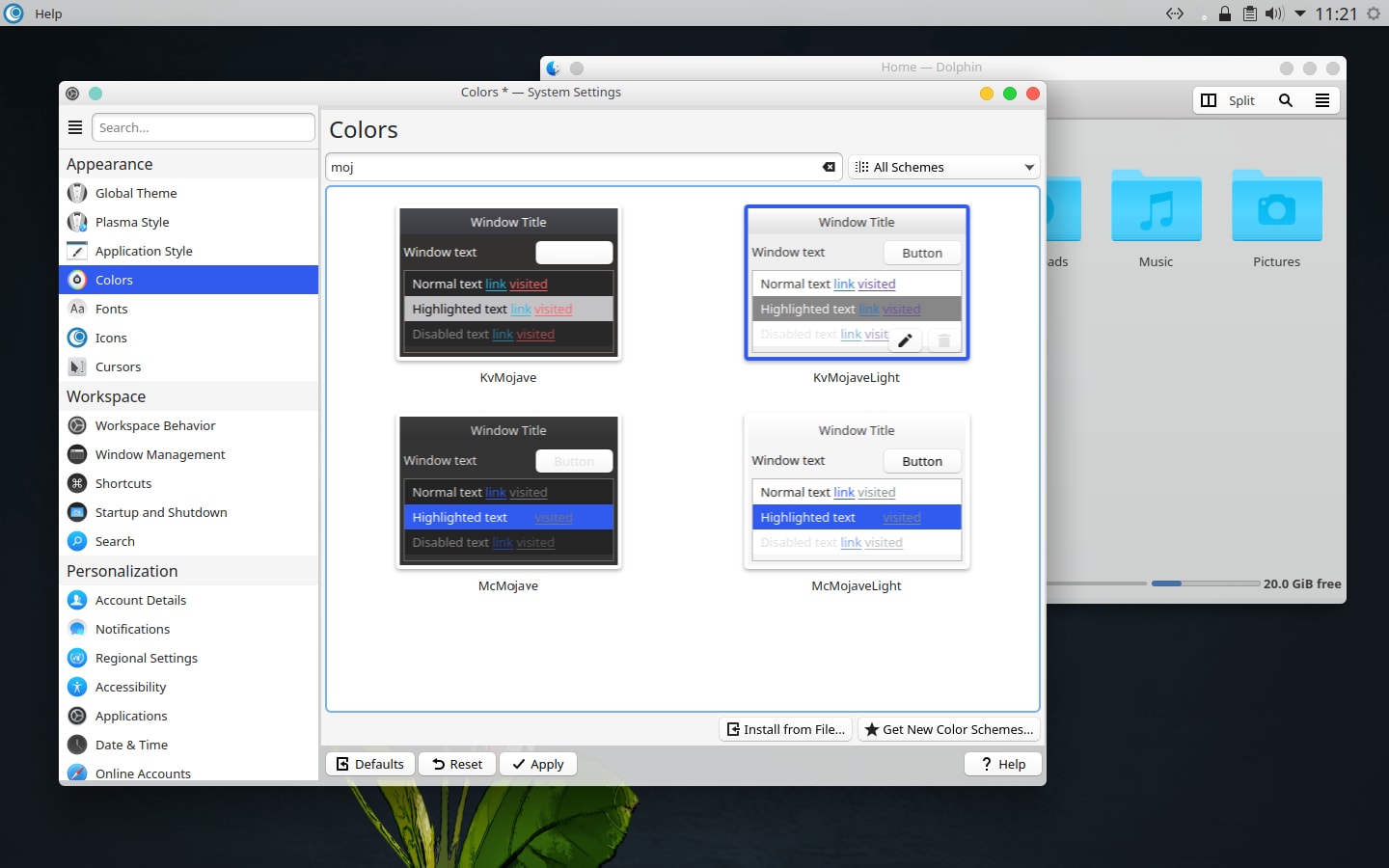This screenshot has width=1389, height=868.
Task: Click the volume icon in system tray
Action: click(1274, 14)
